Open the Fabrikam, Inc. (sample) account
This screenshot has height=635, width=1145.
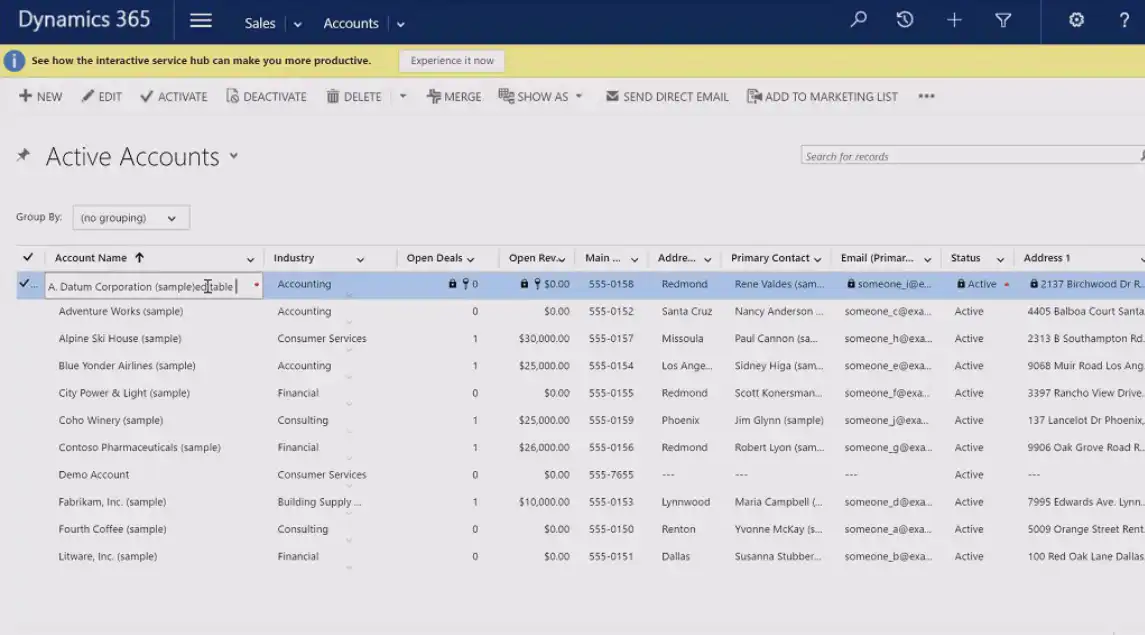[x=114, y=501]
